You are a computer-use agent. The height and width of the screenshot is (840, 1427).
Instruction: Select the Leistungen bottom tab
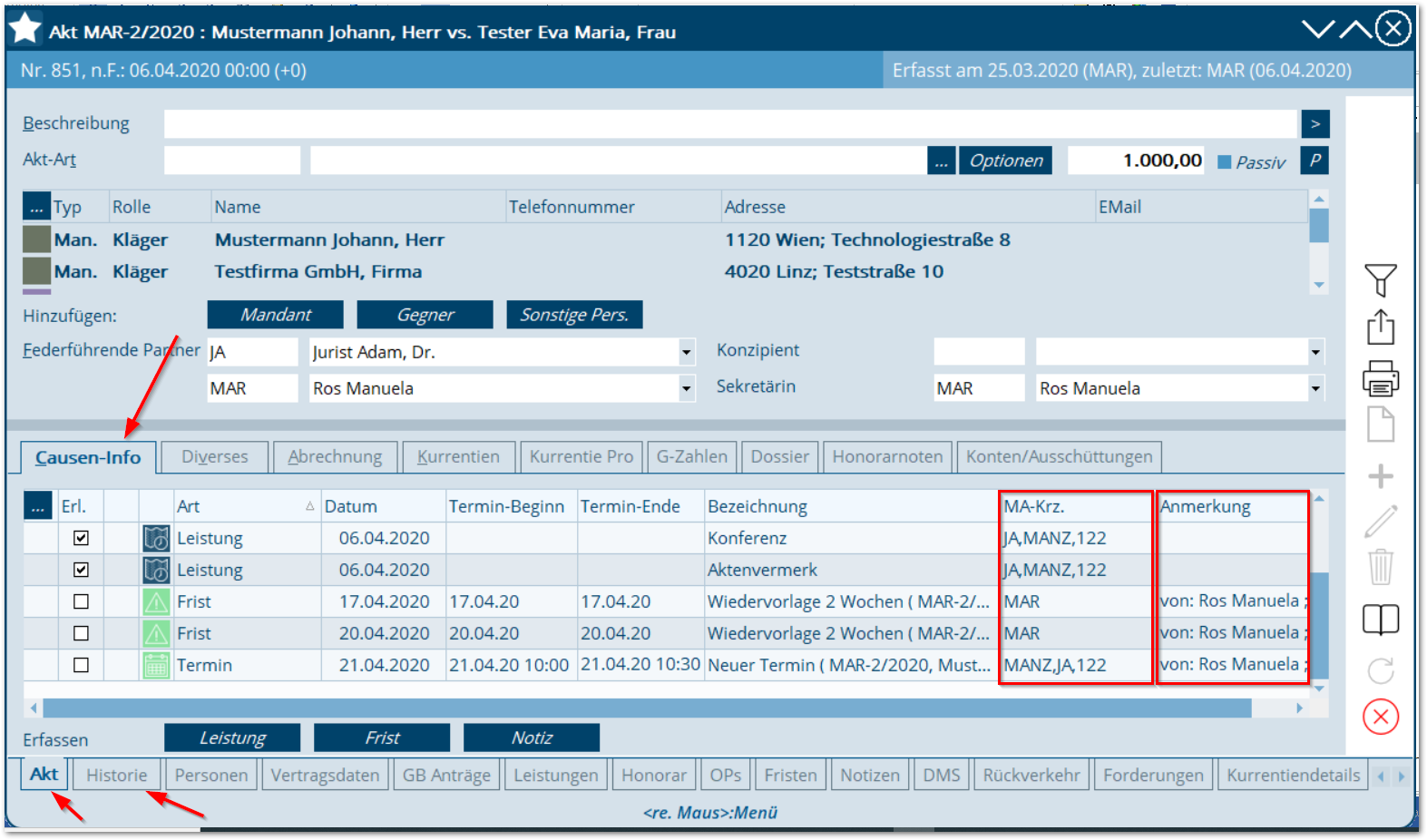pyautogui.click(x=555, y=776)
